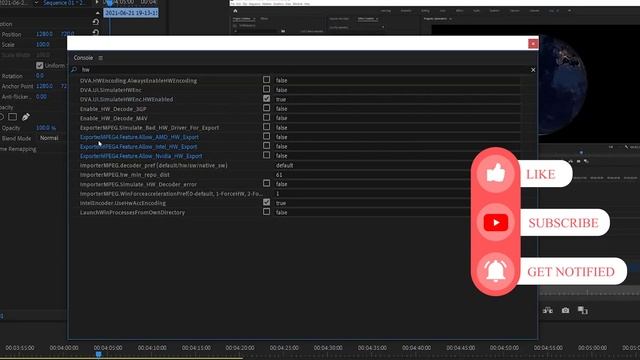Screen dimensions: 640x360
Task: Select the DVA.UI.SimulateHWEnc row text
Action: [x=111, y=90]
